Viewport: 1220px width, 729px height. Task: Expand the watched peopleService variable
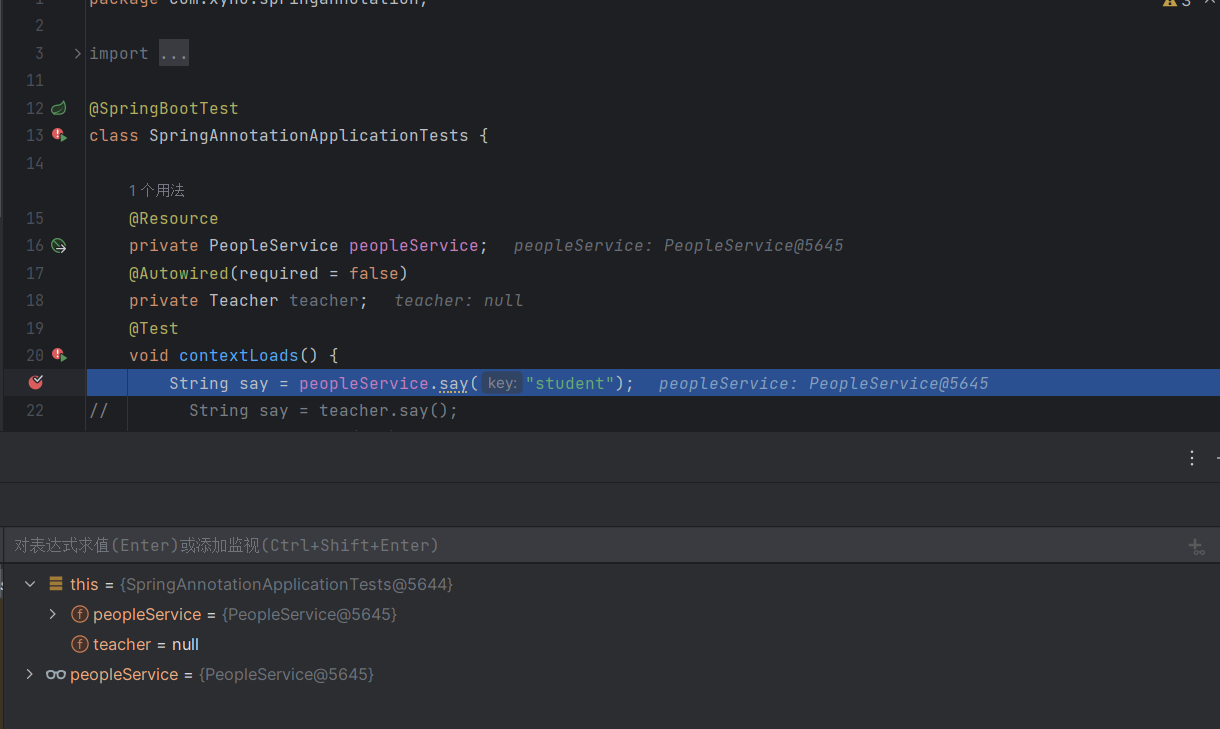tap(30, 675)
